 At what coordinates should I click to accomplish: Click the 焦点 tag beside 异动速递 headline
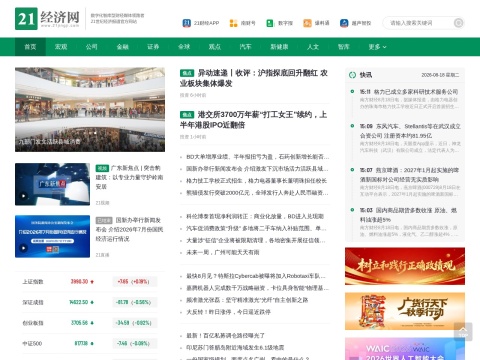pyautogui.click(x=187, y=73)
